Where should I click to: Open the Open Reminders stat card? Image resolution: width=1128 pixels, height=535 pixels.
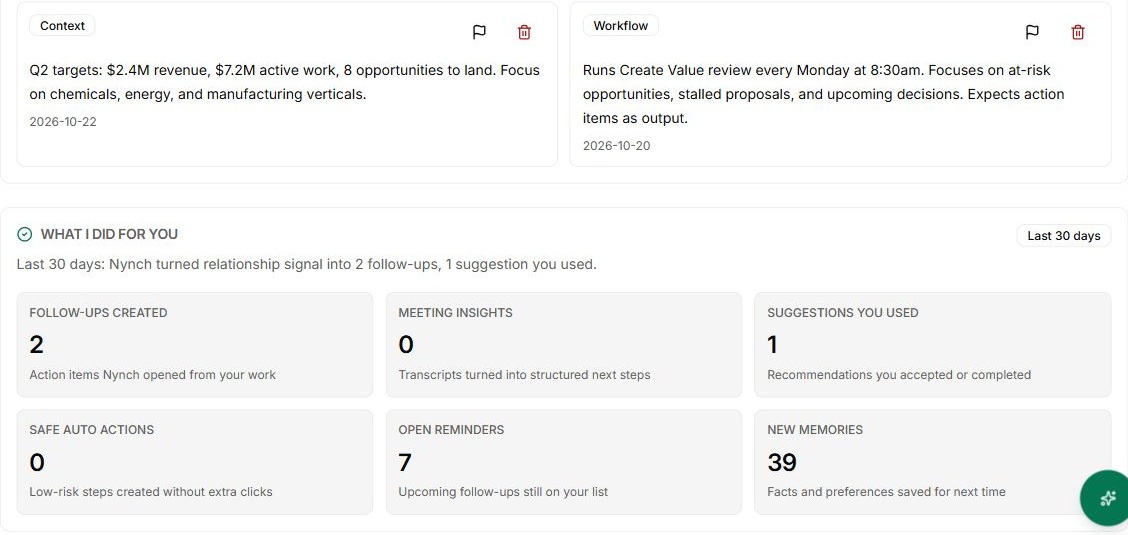pos(564,462)
